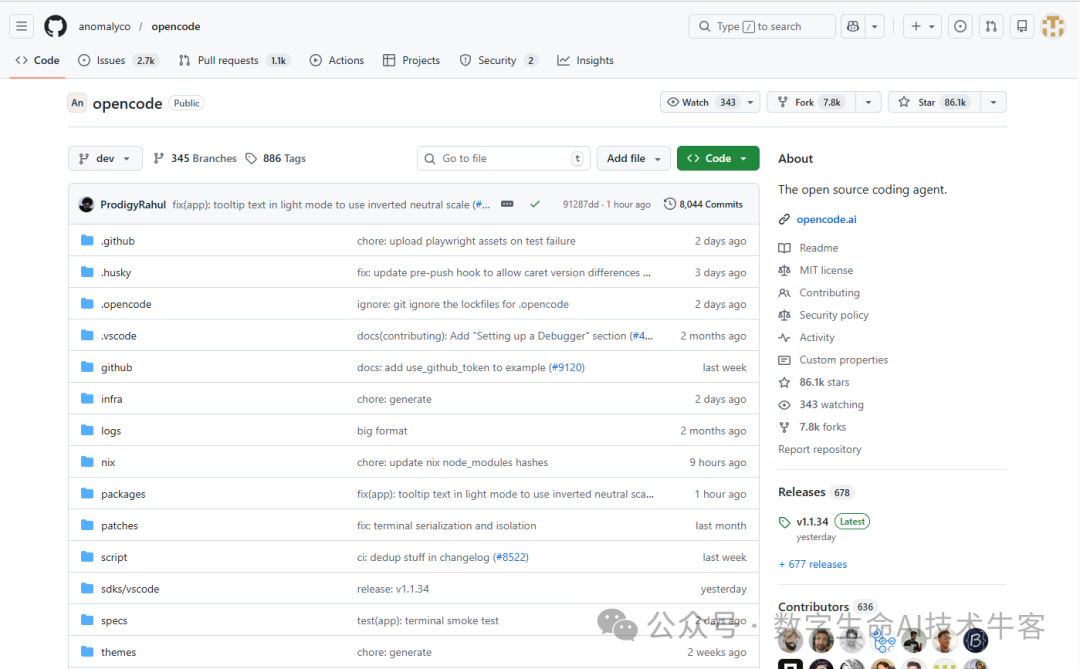Open the nix folder icon
Image resolution: width=1080 pixels, height=669 pixels.
click(x=87, y=462)
